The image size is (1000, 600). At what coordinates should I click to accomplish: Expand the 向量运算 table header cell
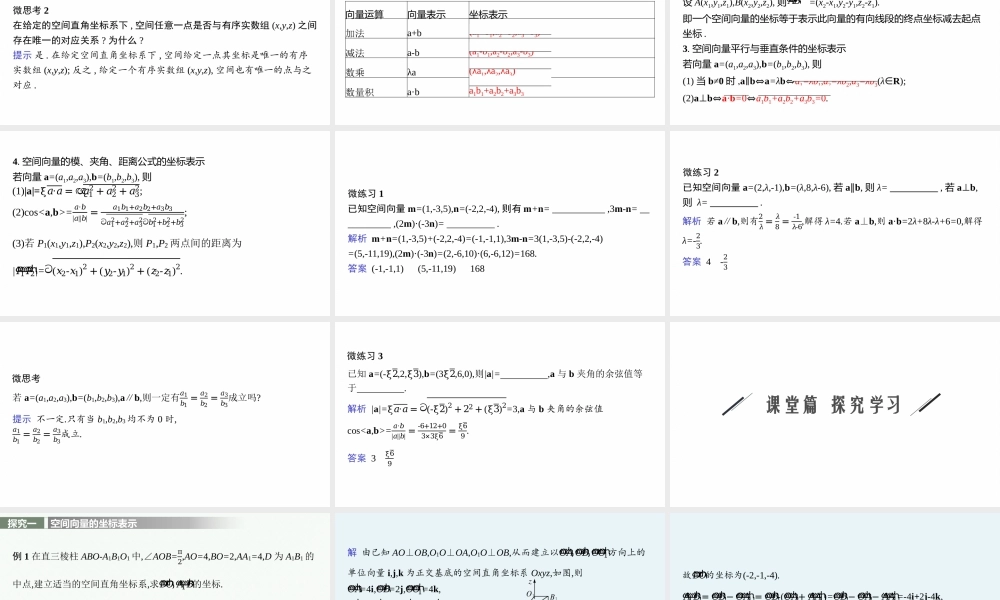point(367,14)
